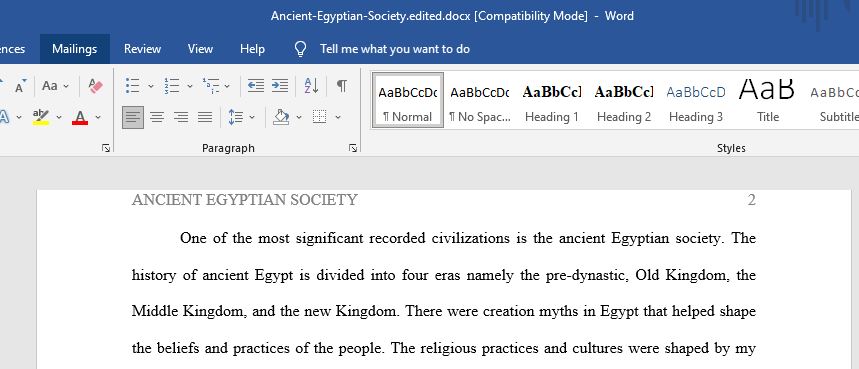Image resolution: width=859 pixels, height=369 pixels.
Task: Click the Multilevel List icon
Action: (211, 85)
